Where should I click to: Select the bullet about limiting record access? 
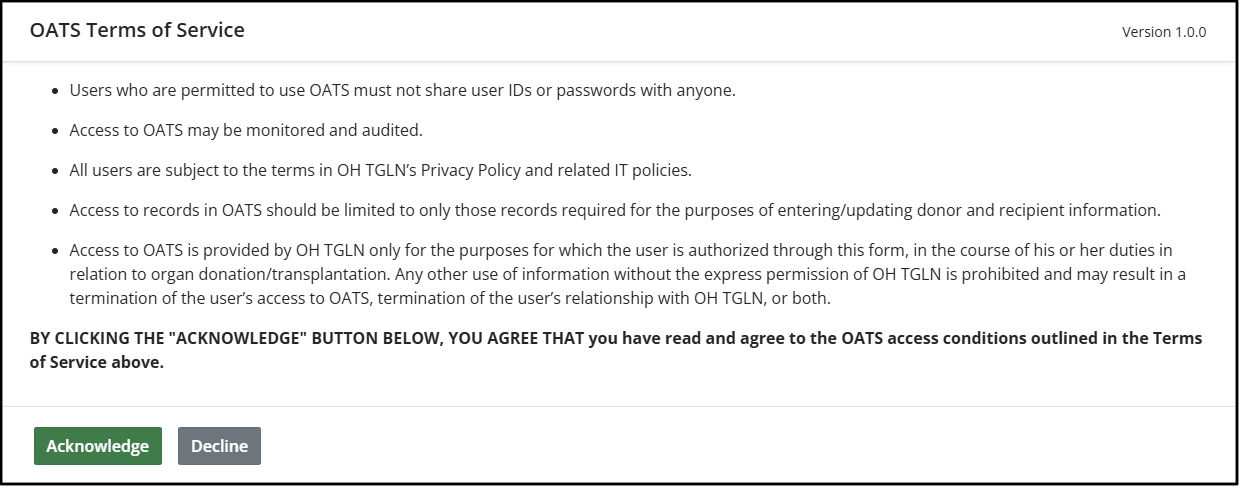[614, 210]
